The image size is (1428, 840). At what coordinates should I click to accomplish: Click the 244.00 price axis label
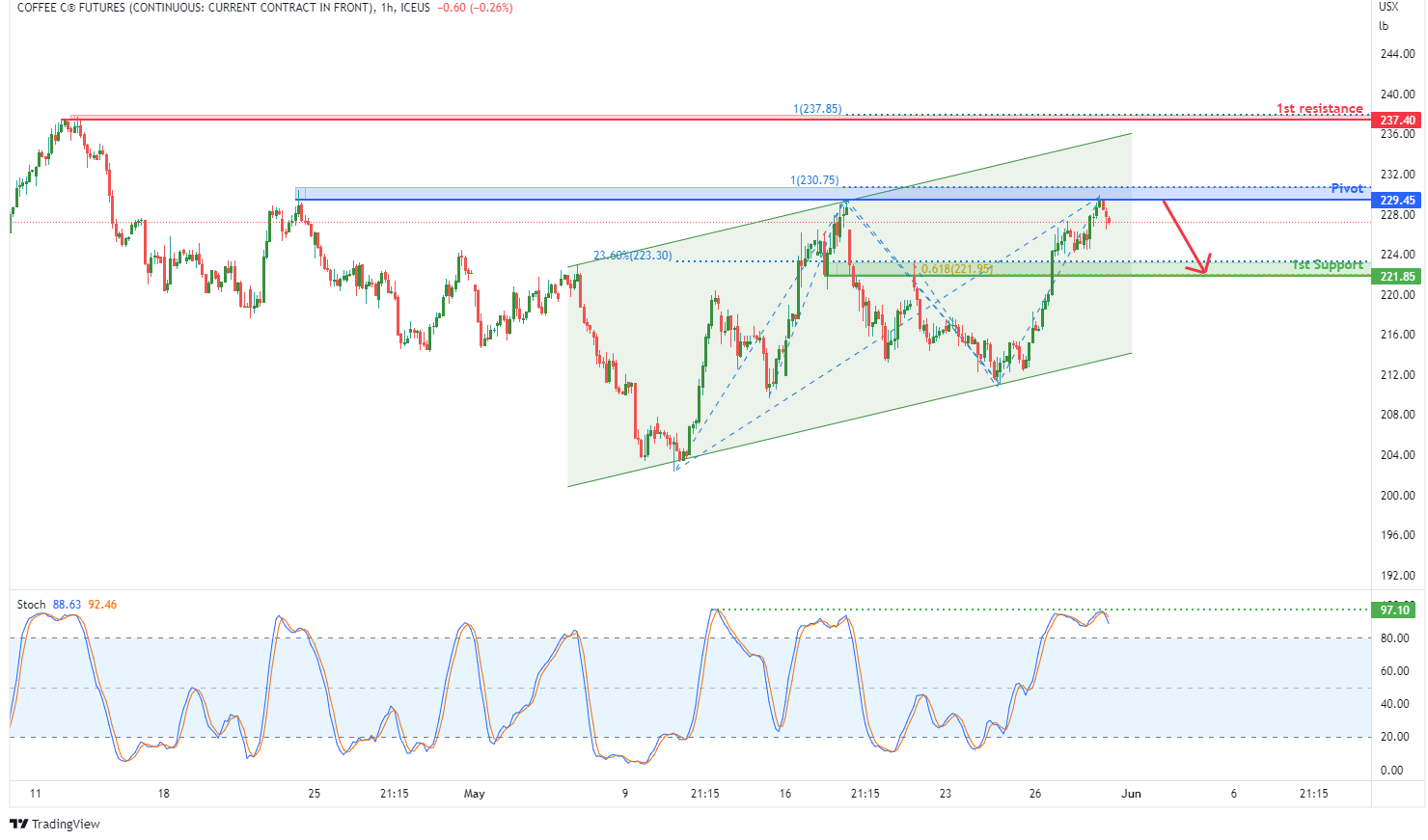click(x=1397, y=54)
